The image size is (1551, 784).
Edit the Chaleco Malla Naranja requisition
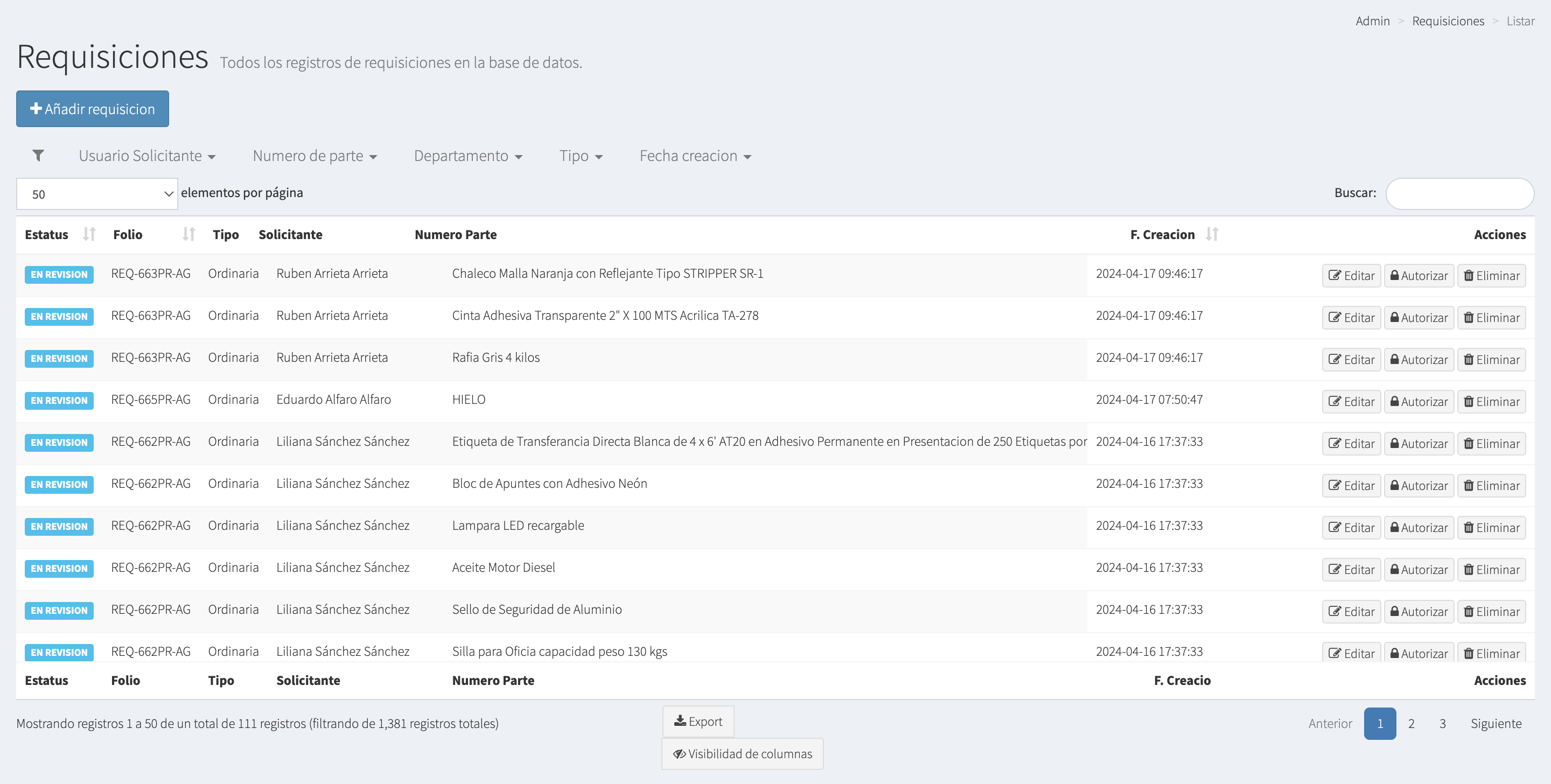click(x=1351, y=276)
